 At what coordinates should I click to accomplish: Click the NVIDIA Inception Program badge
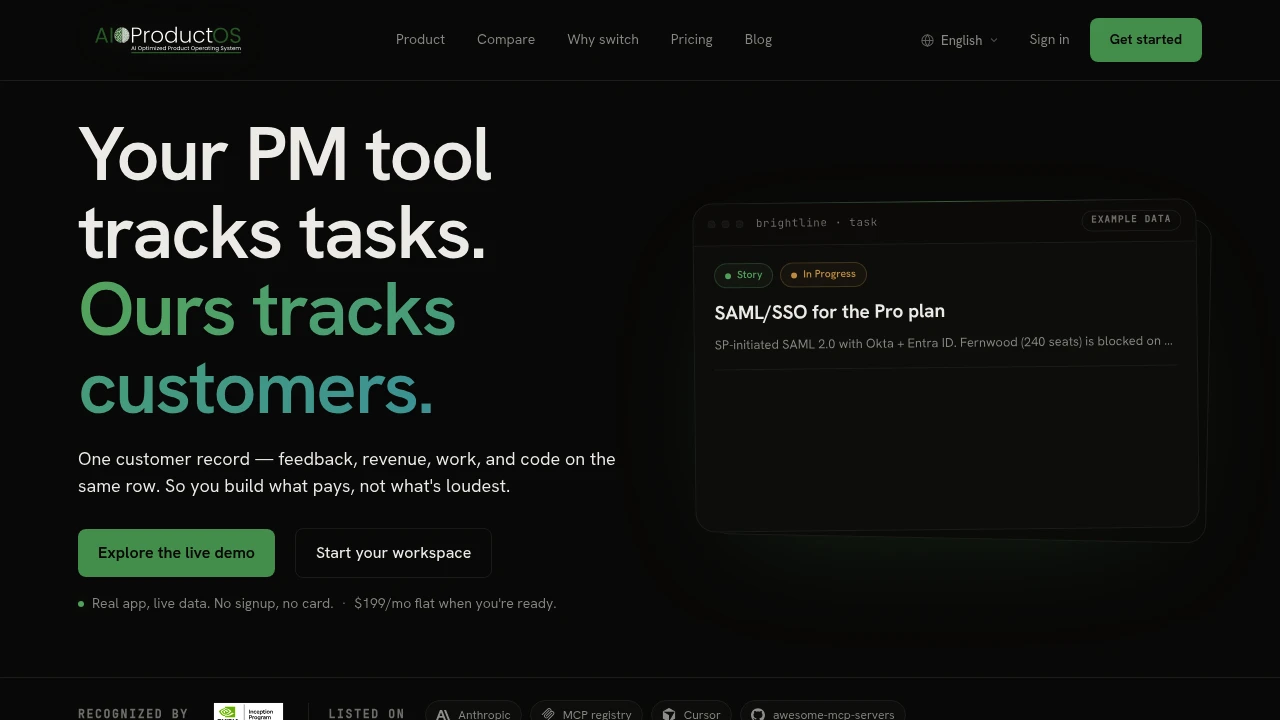248,712
